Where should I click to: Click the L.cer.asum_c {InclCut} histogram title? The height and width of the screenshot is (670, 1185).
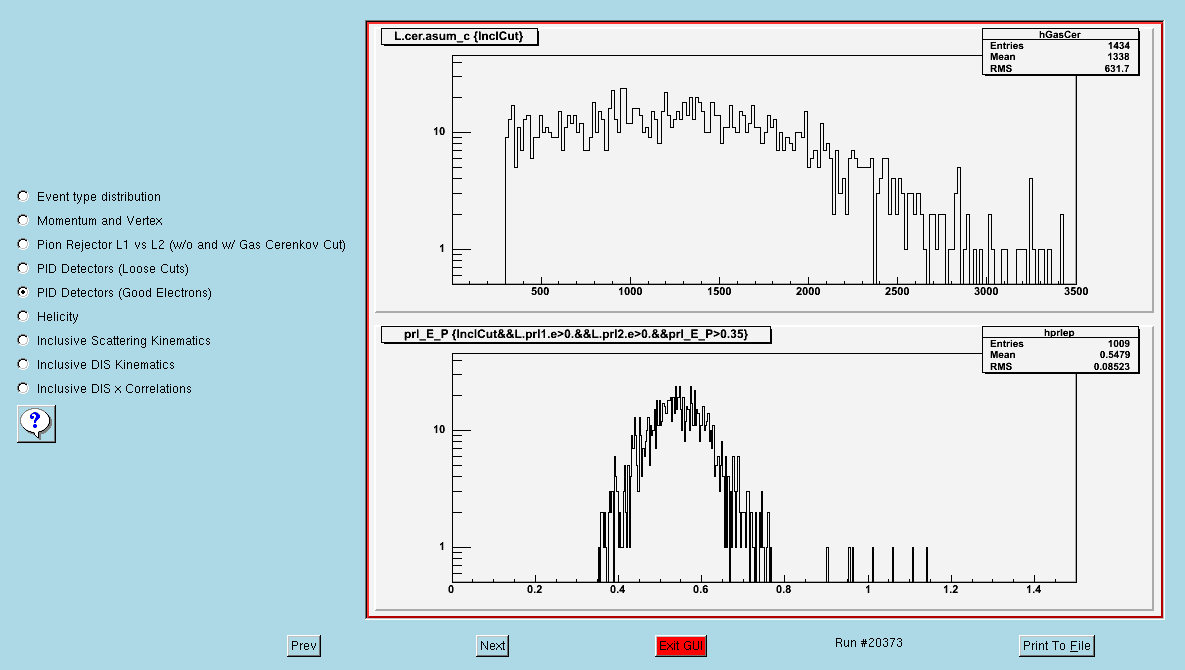pos(459,36)
